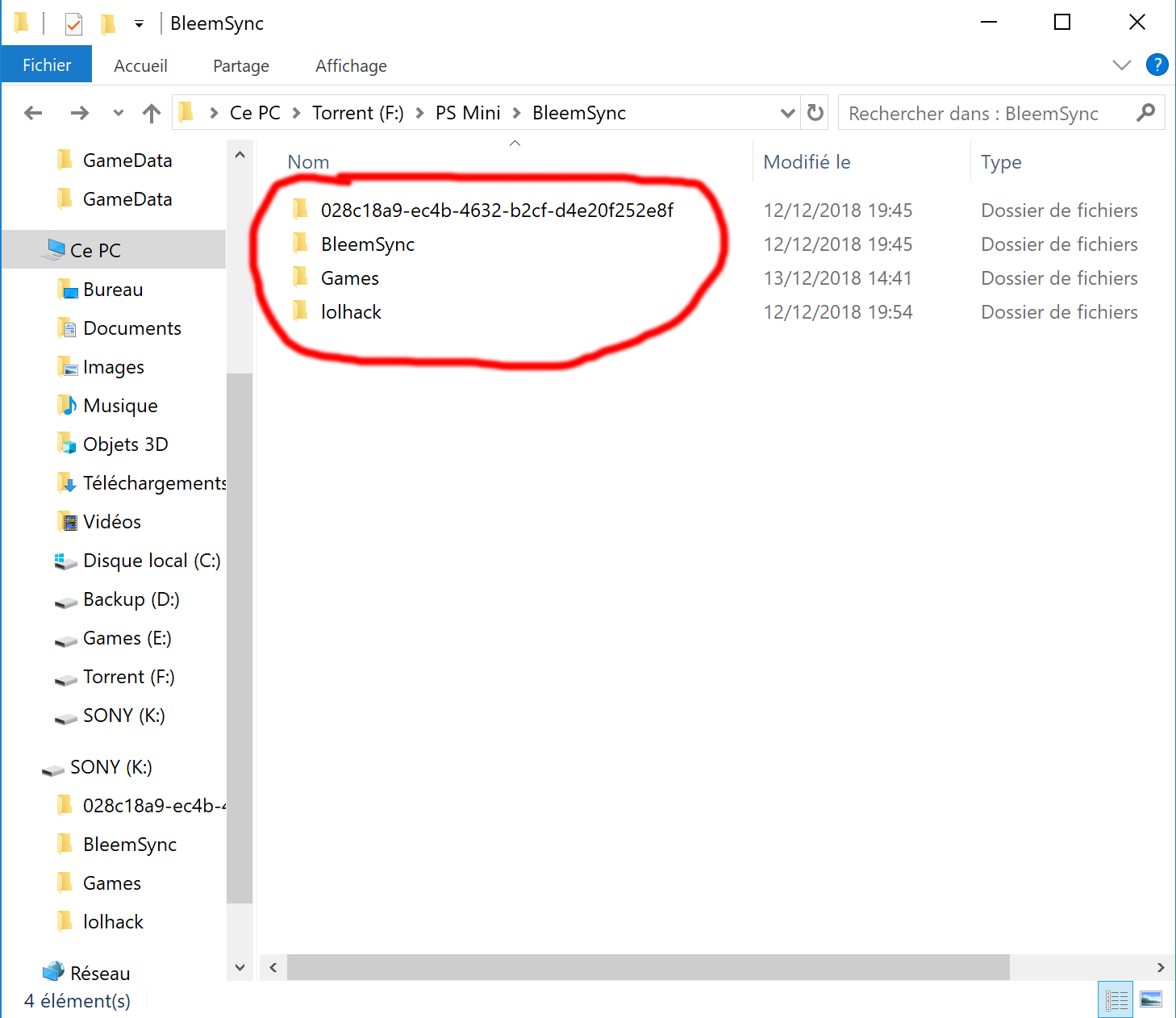The width and height of the screenshot is (1176, 1018).
Task: Switch to Large Icons view layout
Action: click(1151, 1000)
